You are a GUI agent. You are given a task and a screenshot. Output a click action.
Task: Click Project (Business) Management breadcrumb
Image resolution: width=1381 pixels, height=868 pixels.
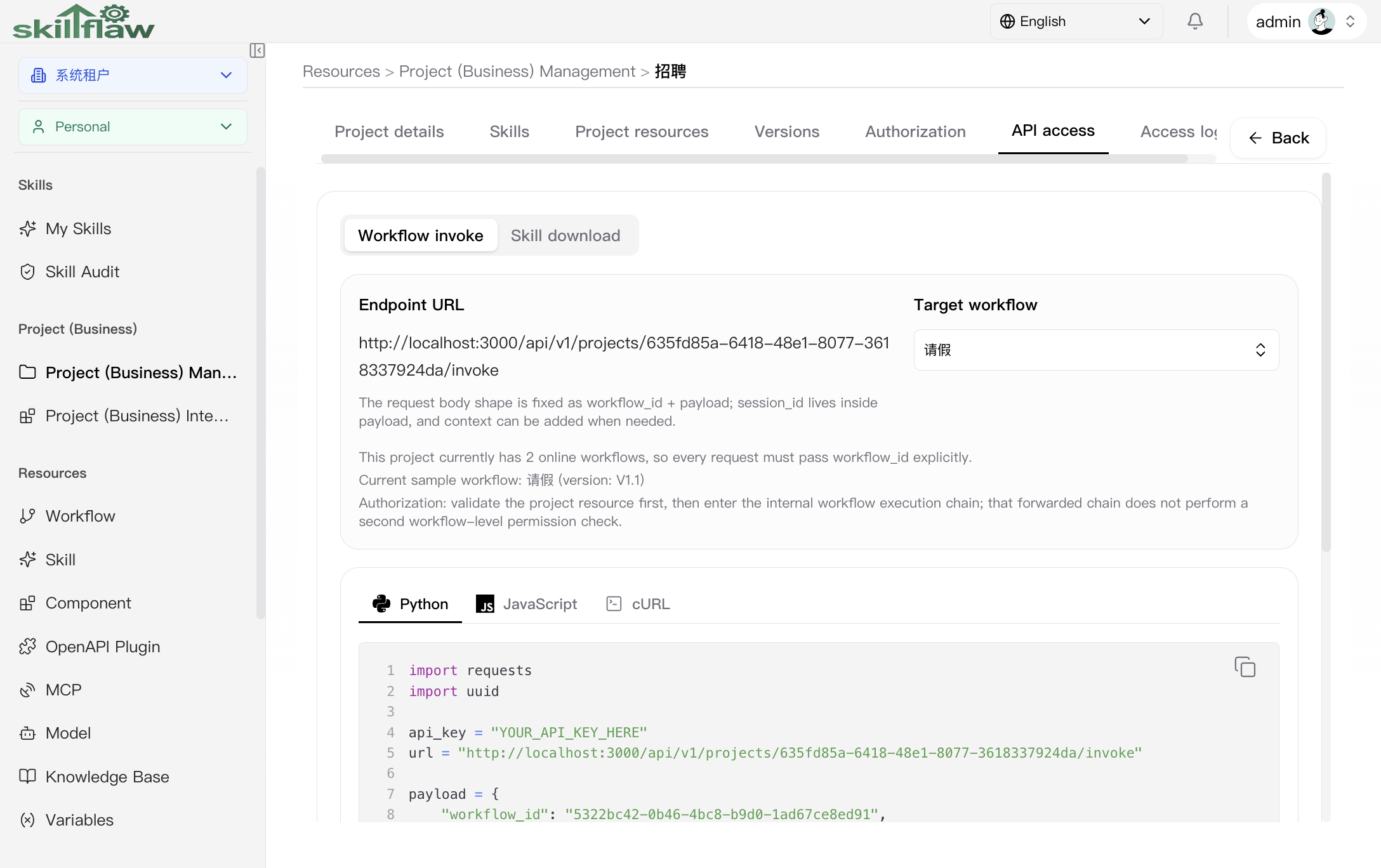[517, 71]
